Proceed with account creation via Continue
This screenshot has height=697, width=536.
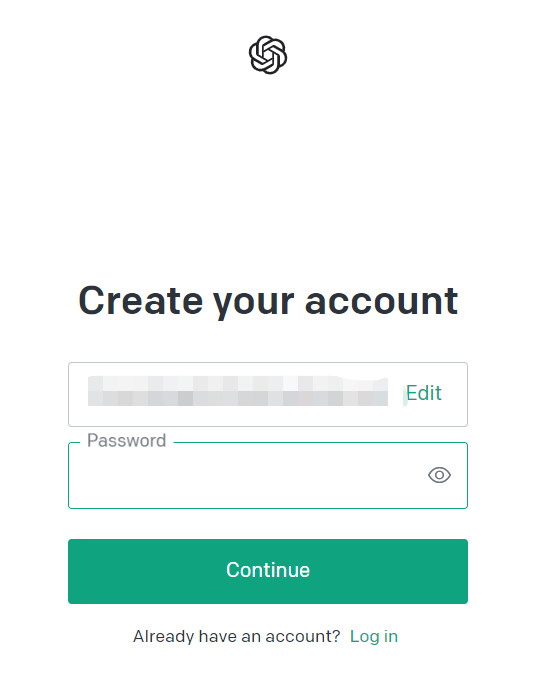click(x=268, y=571)
